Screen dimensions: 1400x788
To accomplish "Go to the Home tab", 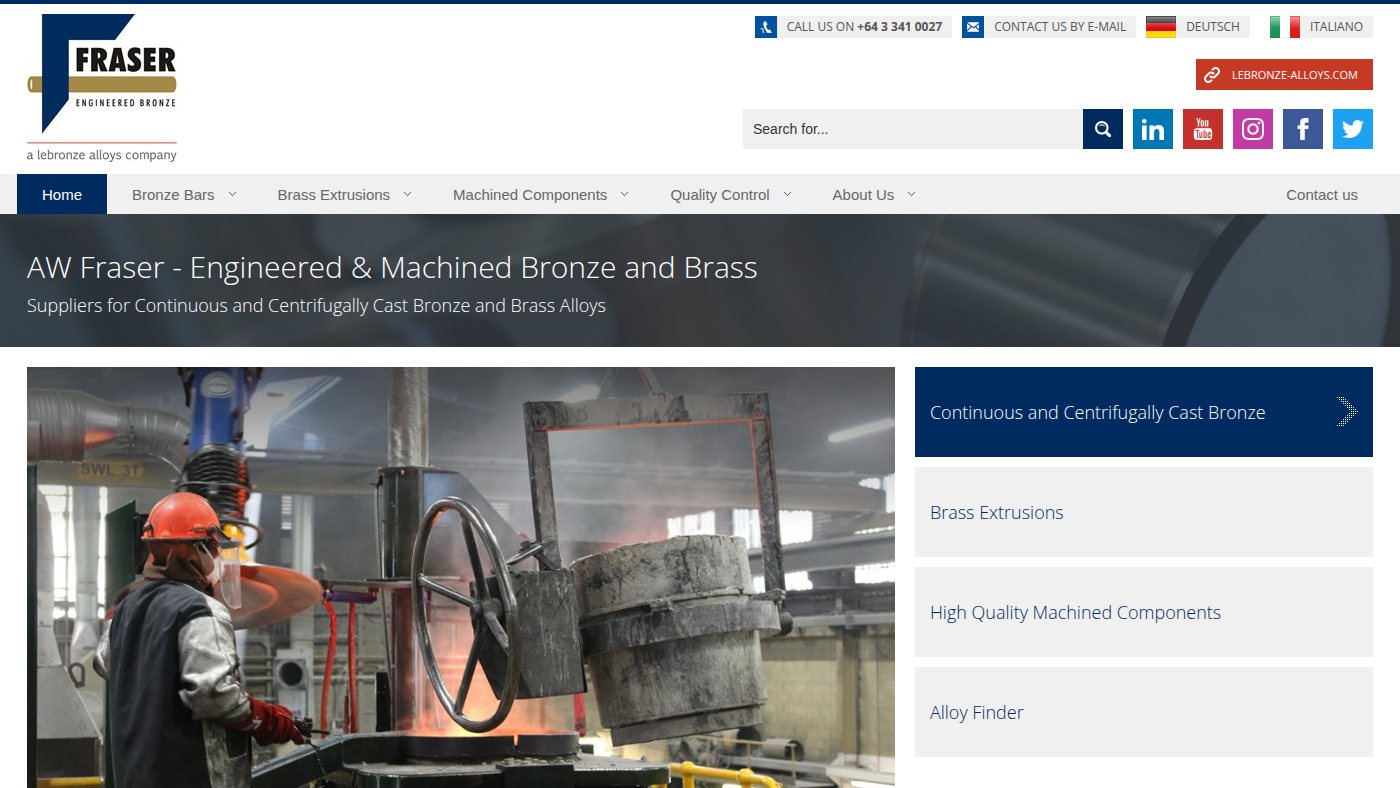I will [62, 194].
